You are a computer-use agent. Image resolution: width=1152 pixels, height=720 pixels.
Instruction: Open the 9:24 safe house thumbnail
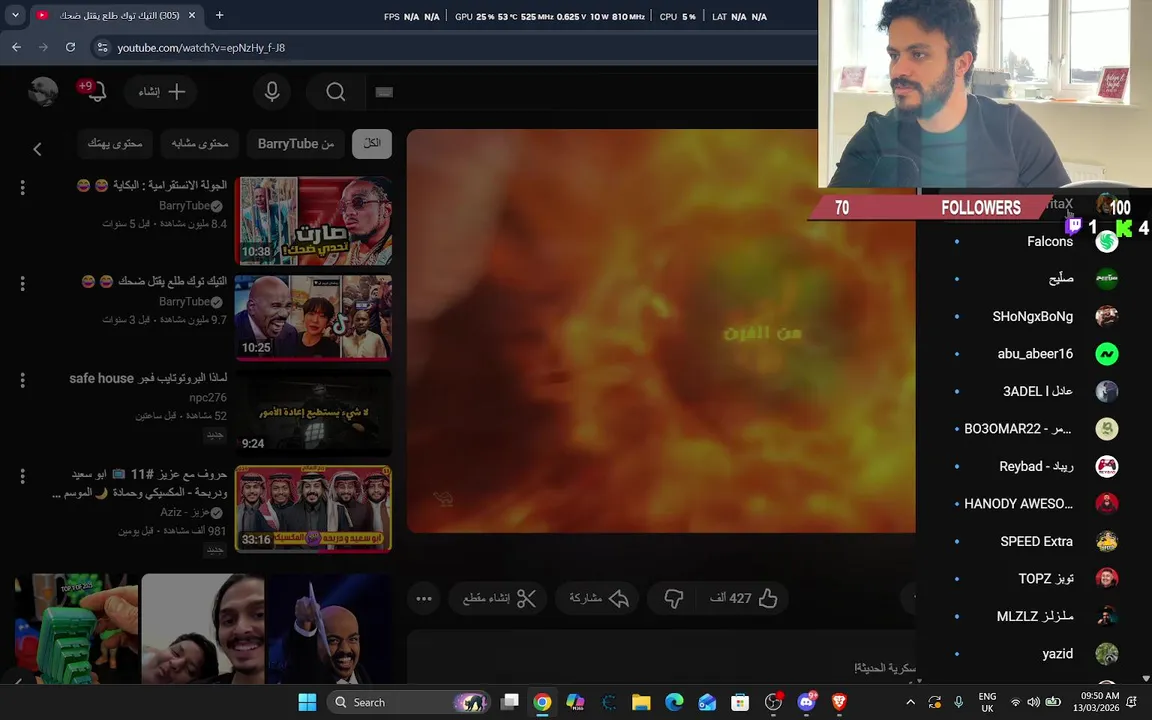pyautogui.click(x=313, y=413)
